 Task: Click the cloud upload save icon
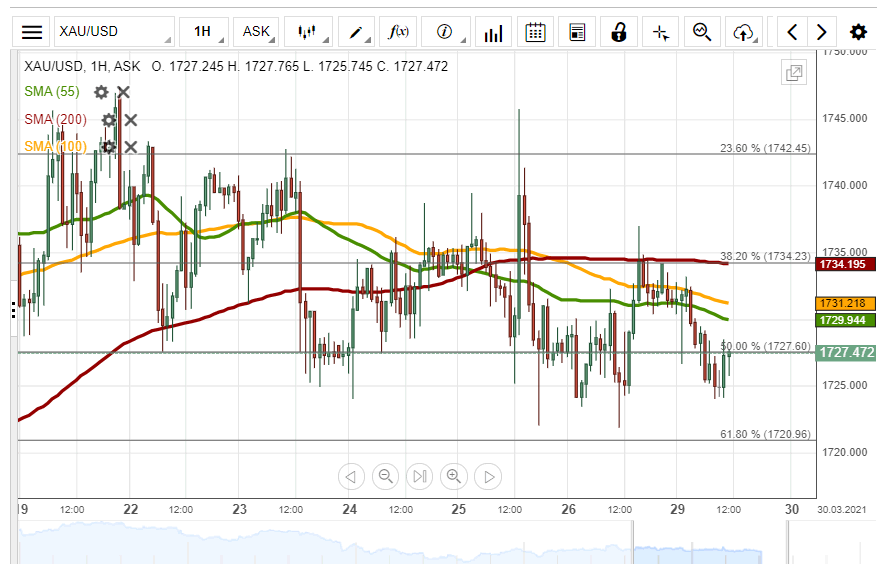tap(742, 32)
